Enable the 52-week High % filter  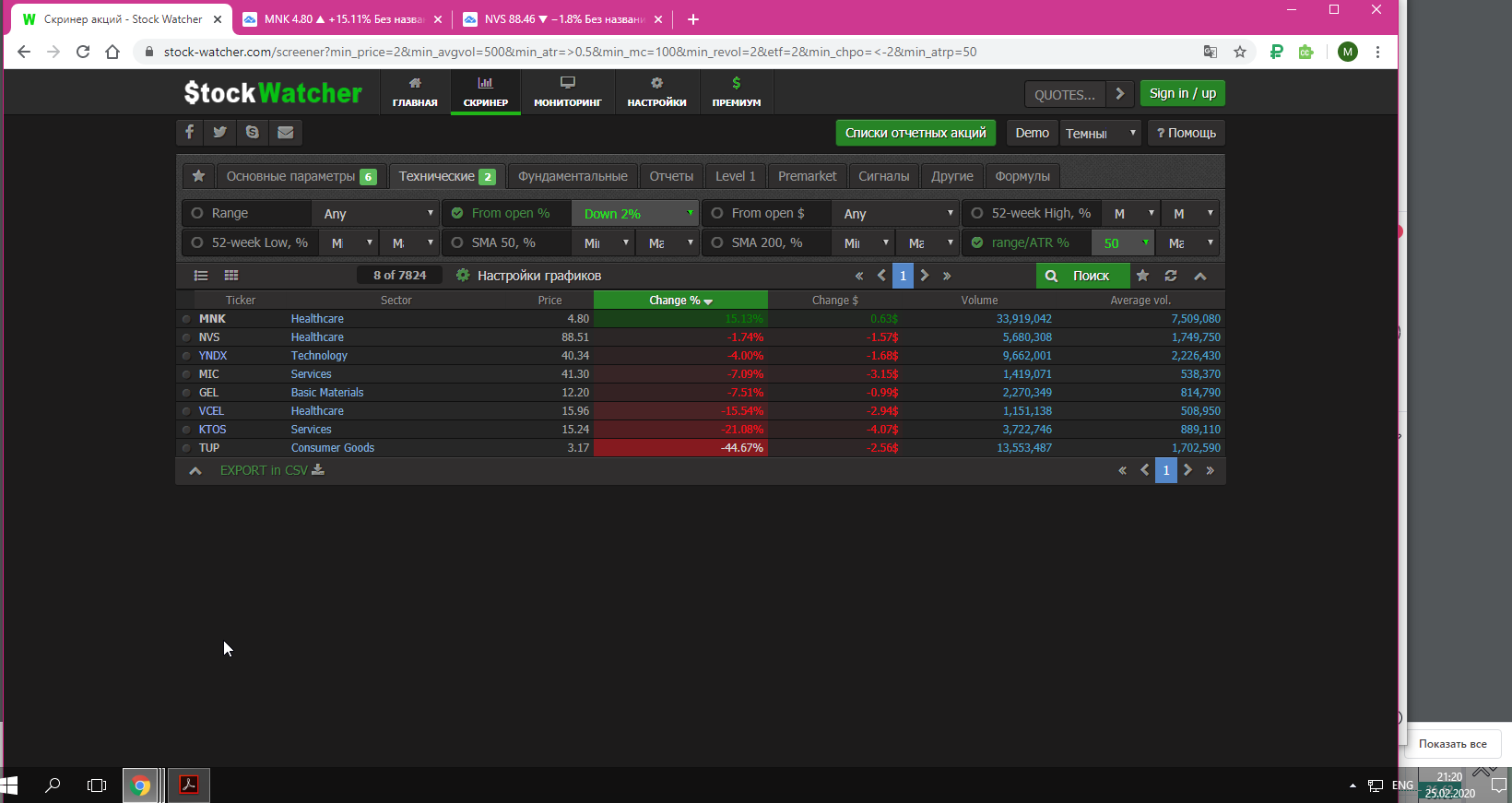[977, 213]
